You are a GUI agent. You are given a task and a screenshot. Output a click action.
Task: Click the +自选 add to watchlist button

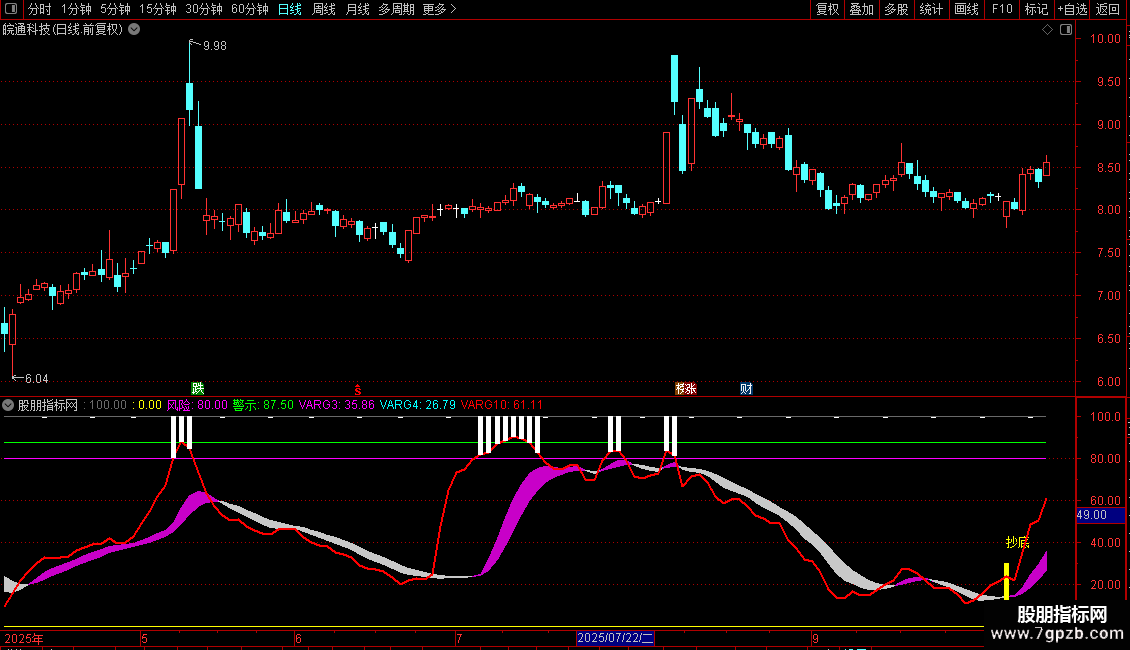[1072, 9]
